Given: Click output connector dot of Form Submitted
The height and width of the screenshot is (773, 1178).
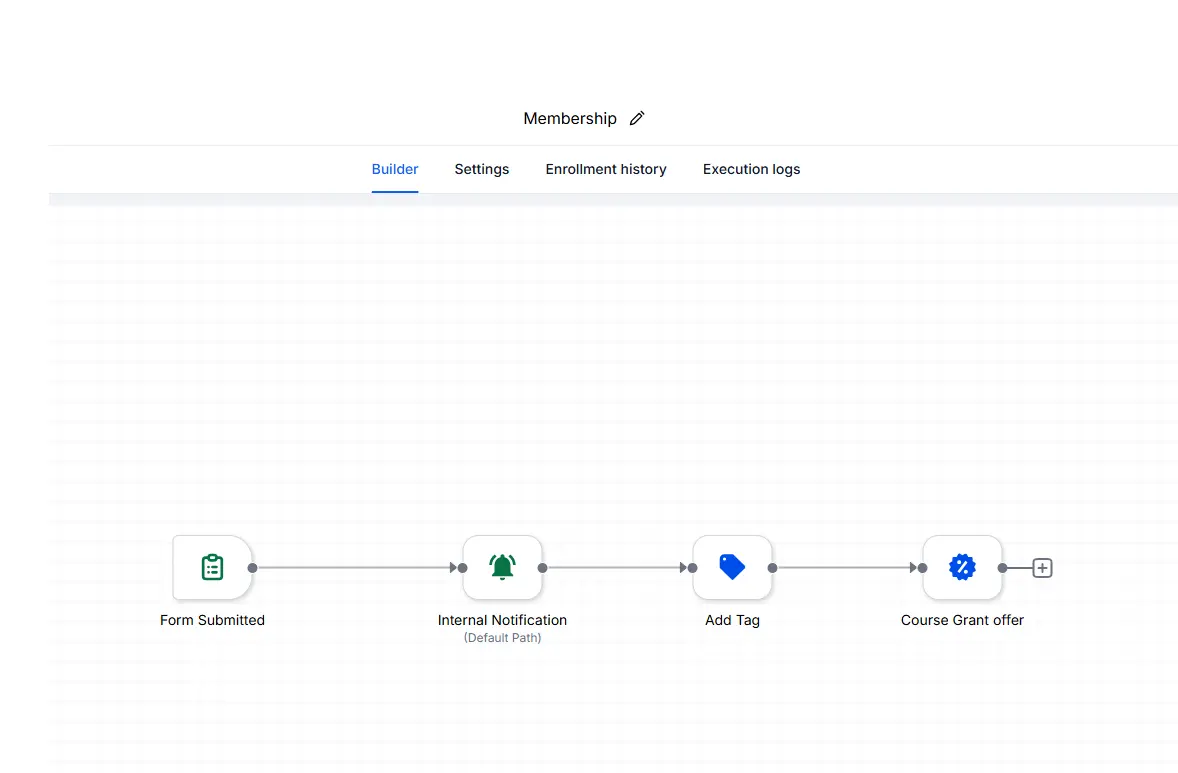Looking at the screenshot, I should click(x=252, y=568).
